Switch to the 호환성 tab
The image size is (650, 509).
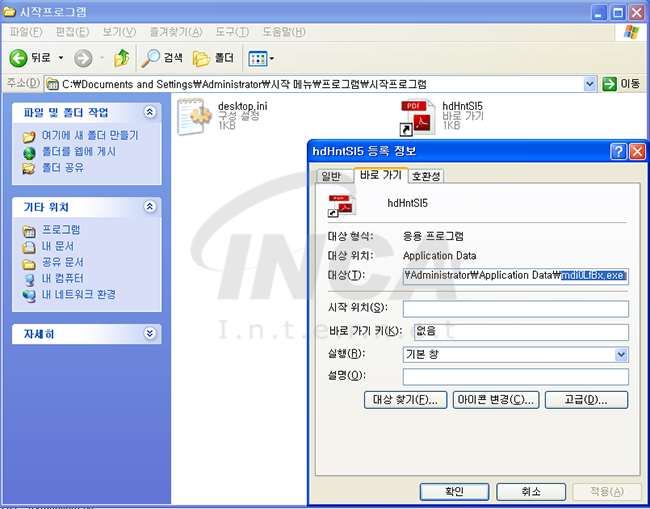point(426,176)
